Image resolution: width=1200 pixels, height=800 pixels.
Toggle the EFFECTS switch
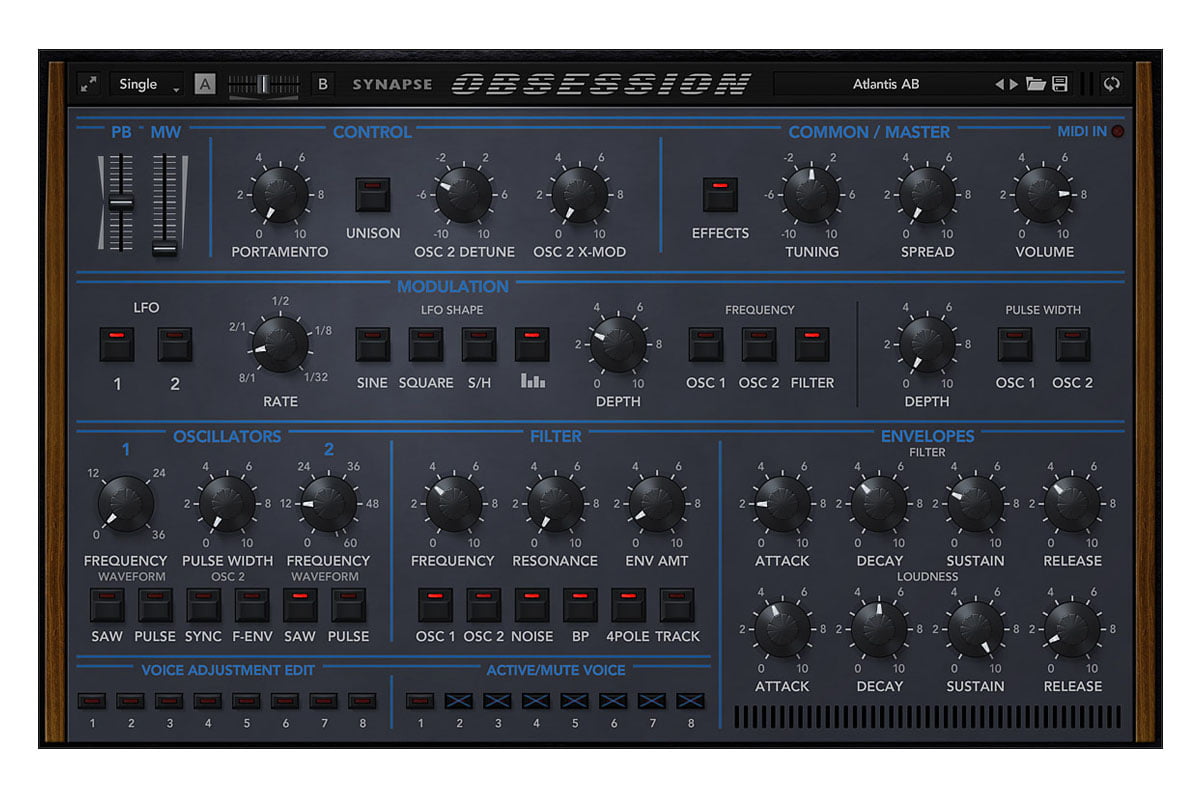point(720,195)
